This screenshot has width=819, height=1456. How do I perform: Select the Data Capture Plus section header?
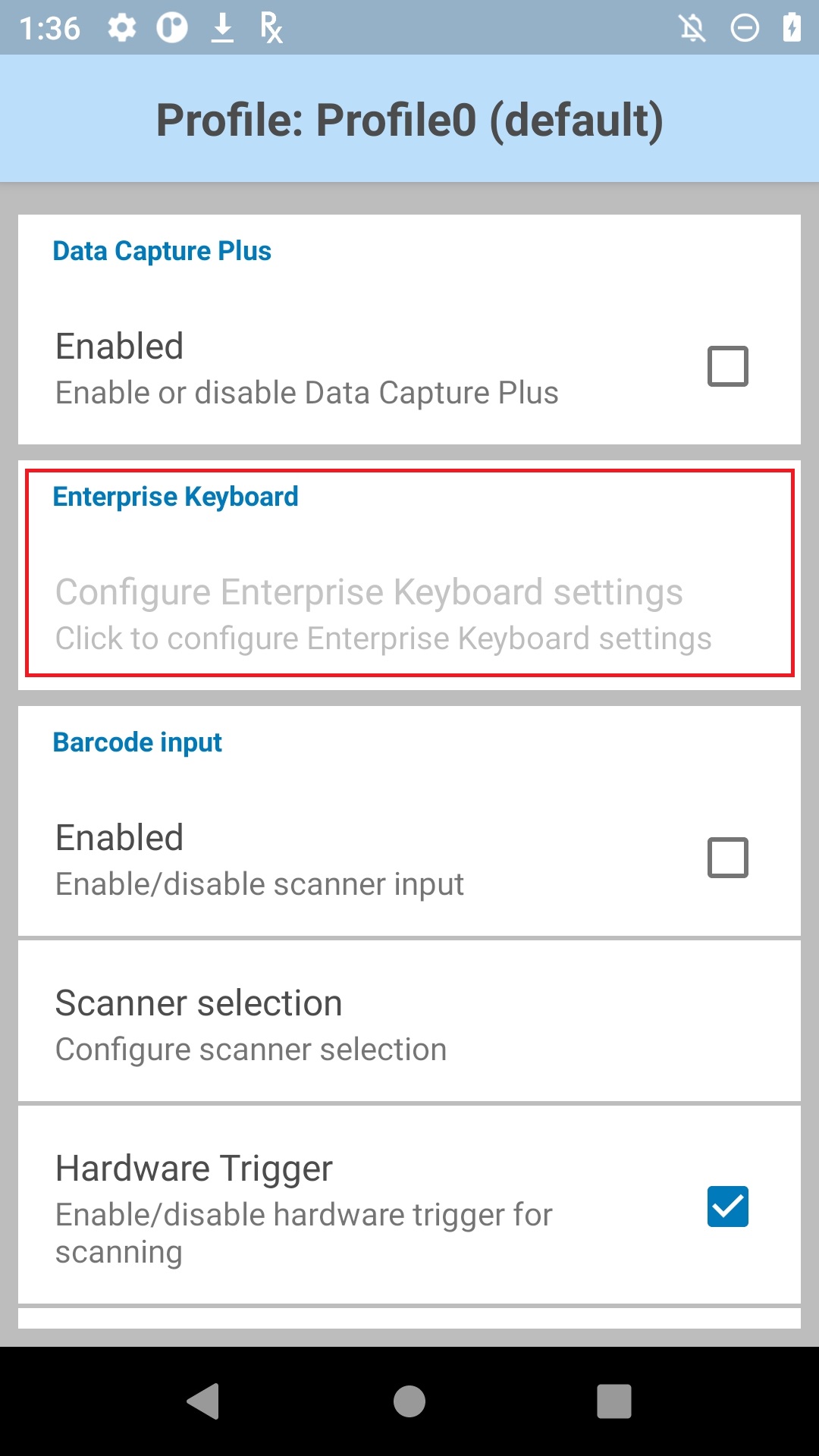(162, 251)
